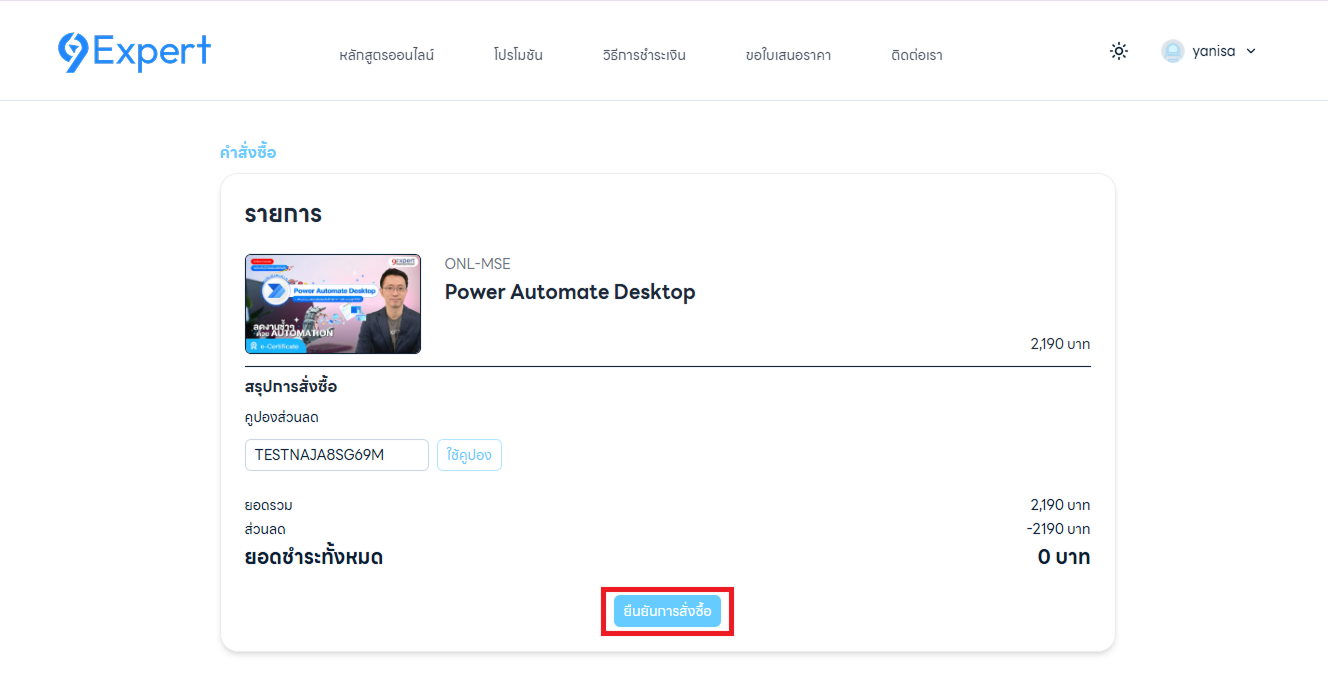
Task: Apply the coupon with ใช้คูปอง button
Action: (469, 455)
